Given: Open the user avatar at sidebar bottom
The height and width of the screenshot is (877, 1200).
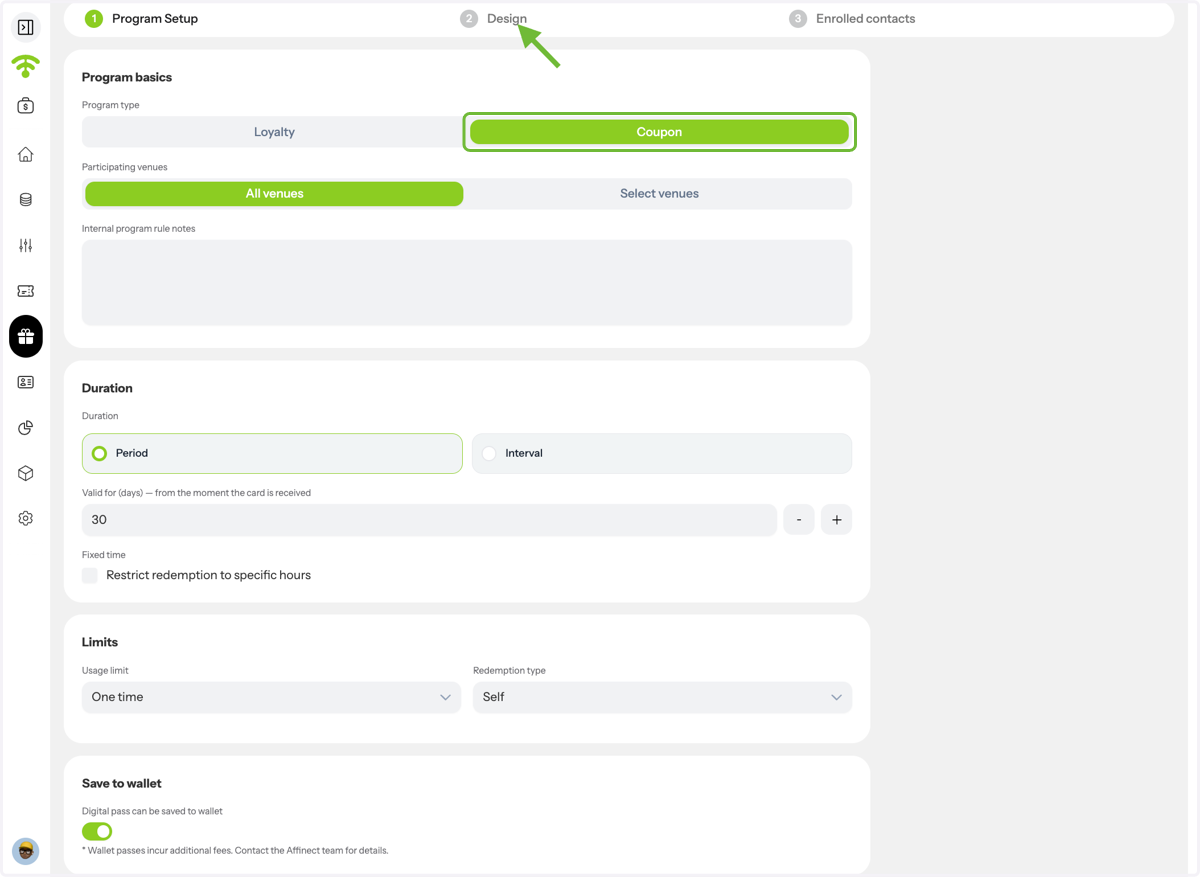Looking at the screenshot, I should click(x=26, y=851).
